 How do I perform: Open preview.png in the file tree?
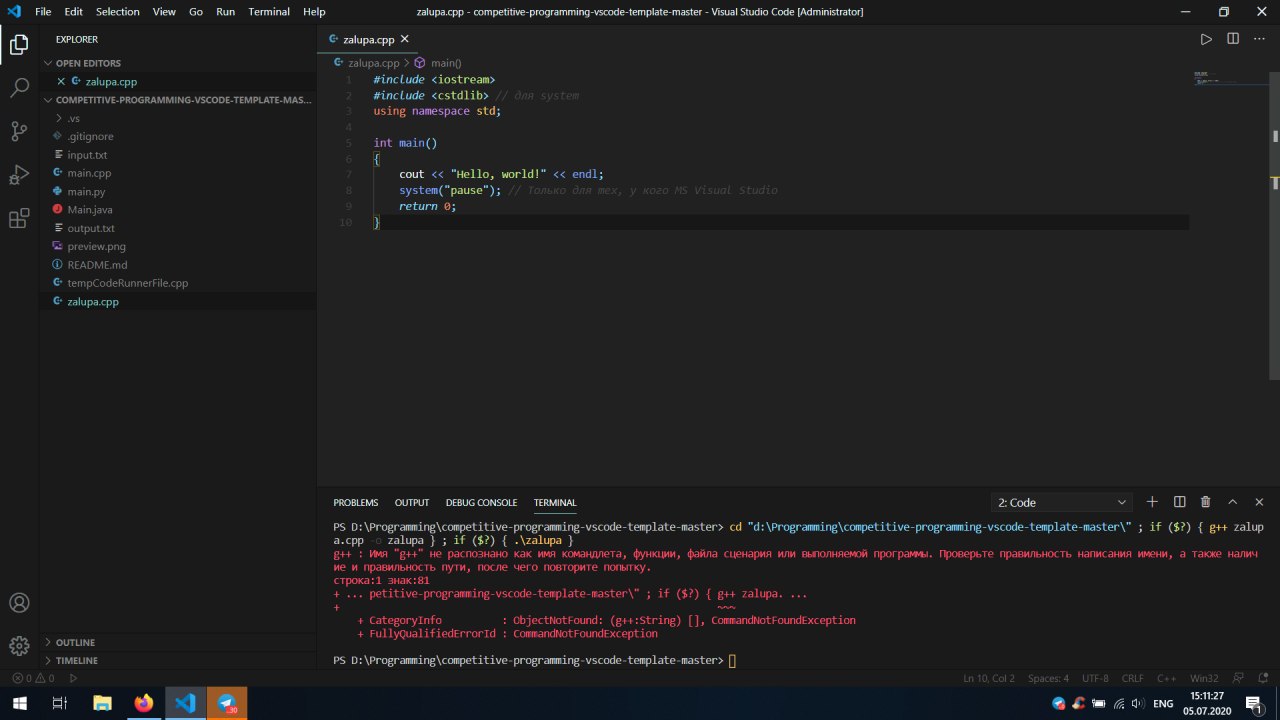(178, 246)
